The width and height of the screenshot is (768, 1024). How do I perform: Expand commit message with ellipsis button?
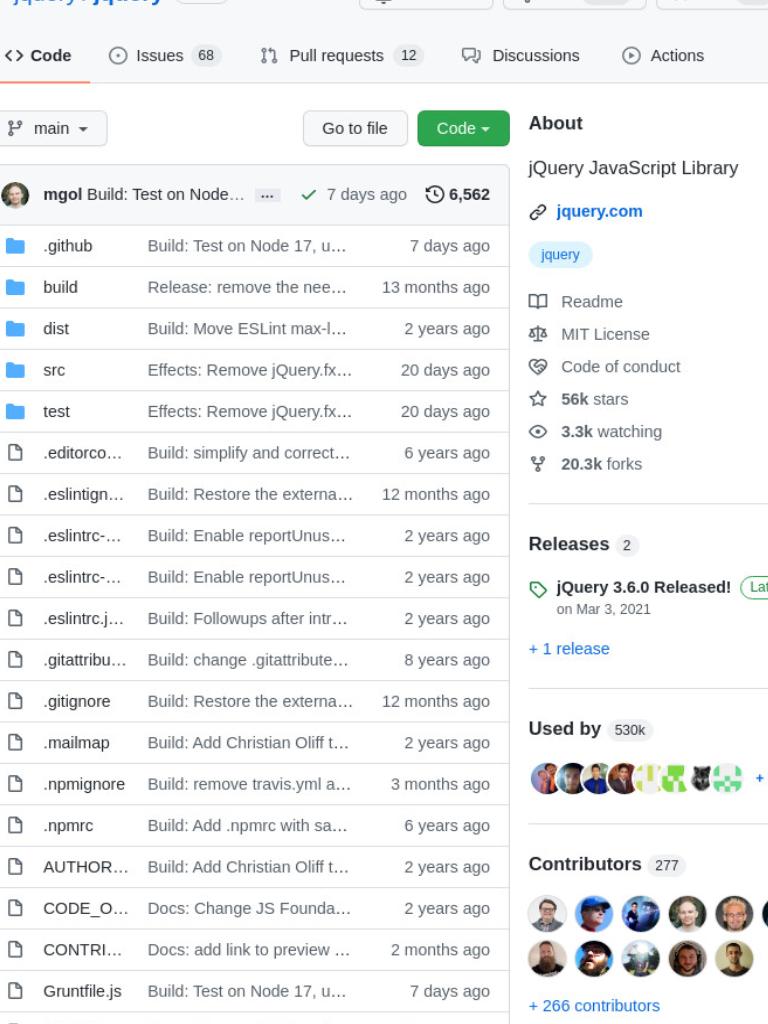(267, 195)
